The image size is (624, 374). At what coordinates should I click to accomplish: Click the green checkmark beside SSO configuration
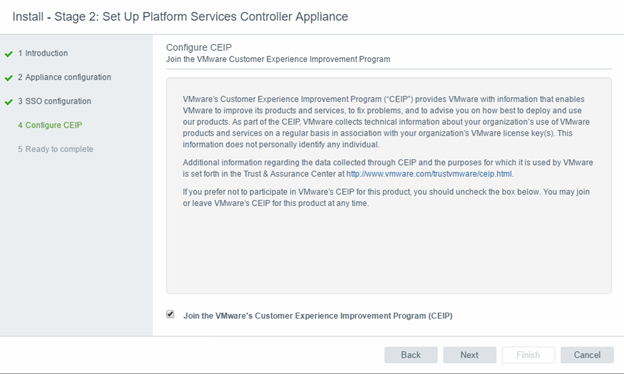click(x=9, y=102)
